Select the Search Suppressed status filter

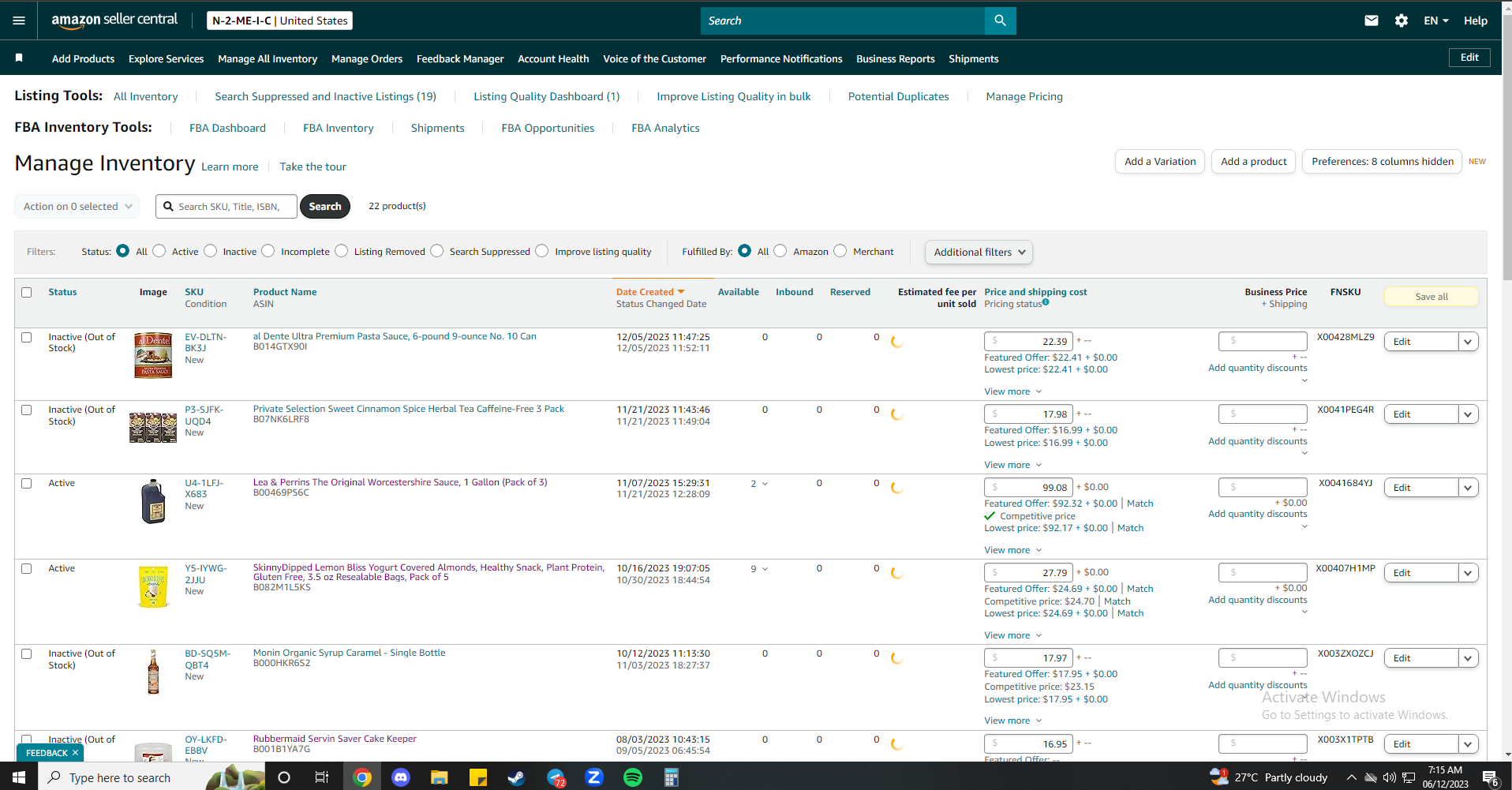437,251
